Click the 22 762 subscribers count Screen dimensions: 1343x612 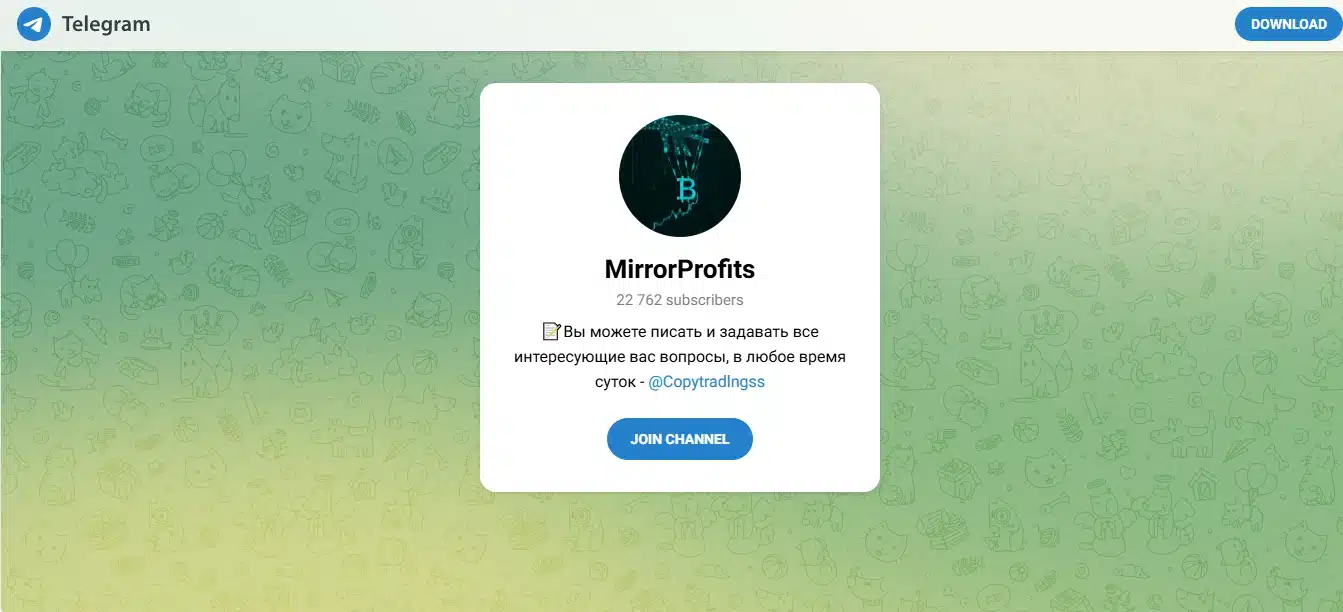[x=680, y=300]
